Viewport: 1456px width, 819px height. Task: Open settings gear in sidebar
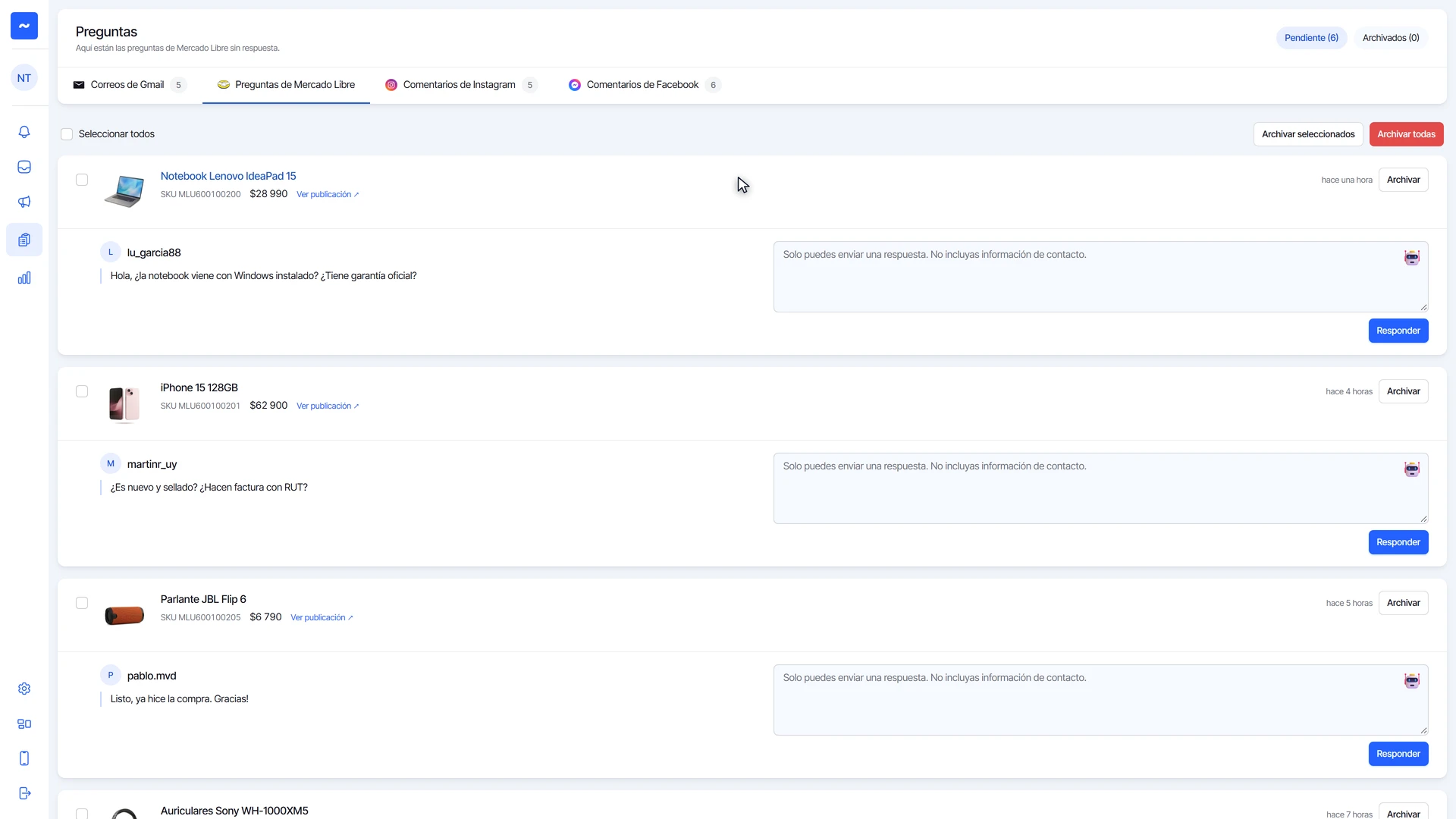pyautogui.click(x=24, y=689)
